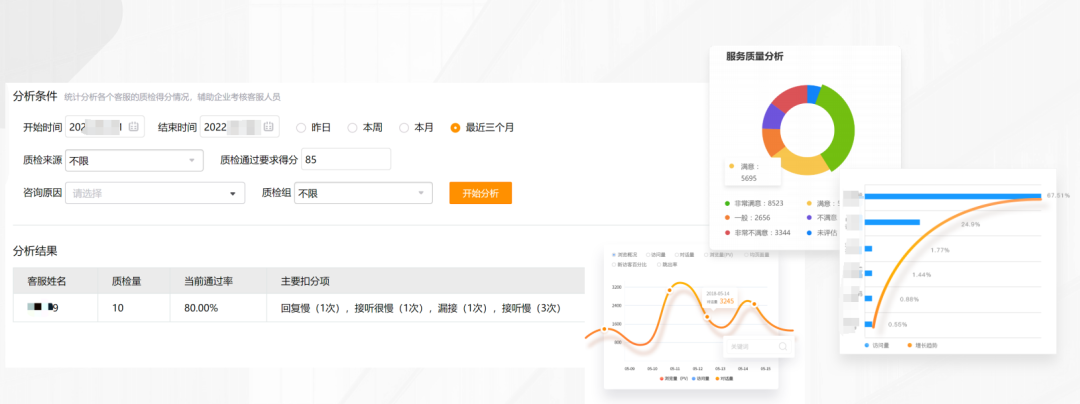The image size is (1080, 404).
Task: Click the 满意：5695 tooltip on donut chart
Action: coord(752,172)
